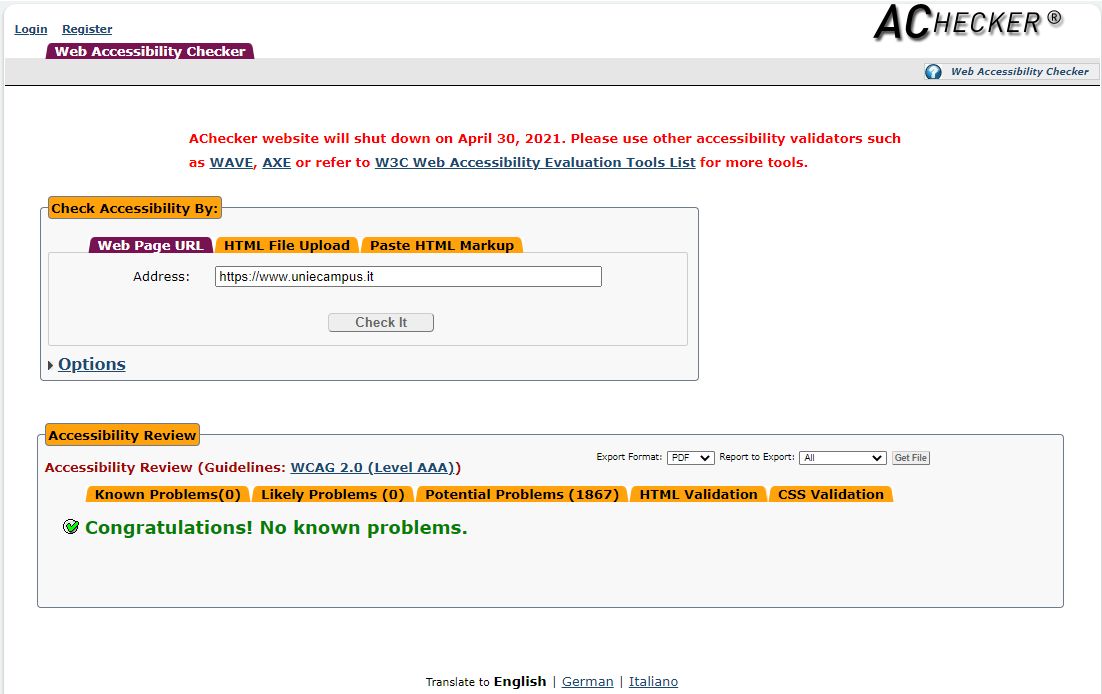Click the AChecker logo
Viewport: 1102px width, 694px height.
pos(968,23)
